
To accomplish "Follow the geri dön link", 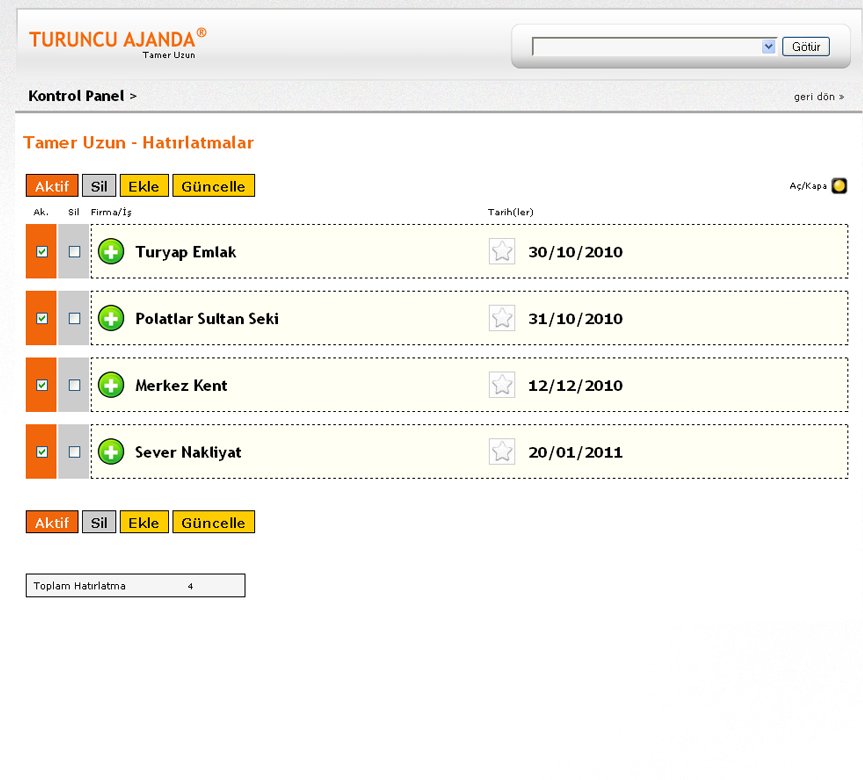I will pos(818,97).
